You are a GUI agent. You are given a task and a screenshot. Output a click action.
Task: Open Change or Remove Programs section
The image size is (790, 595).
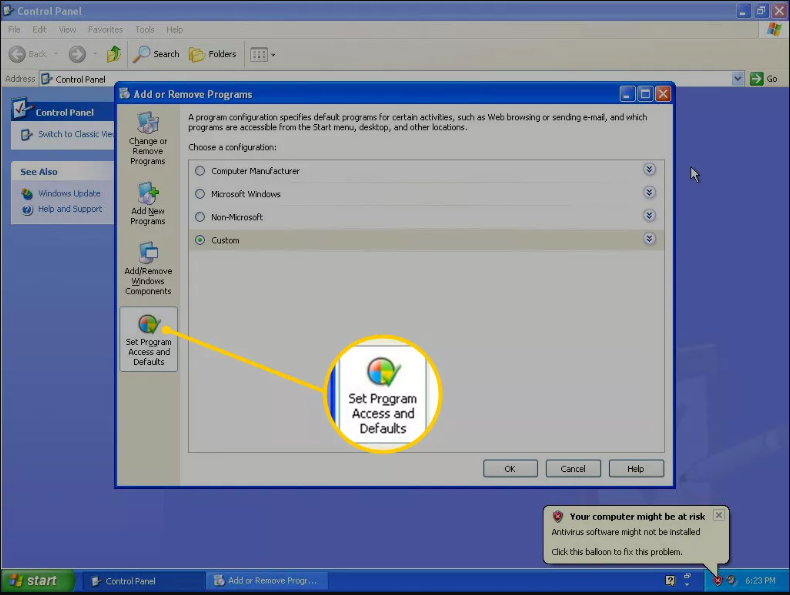click(148, 138)
